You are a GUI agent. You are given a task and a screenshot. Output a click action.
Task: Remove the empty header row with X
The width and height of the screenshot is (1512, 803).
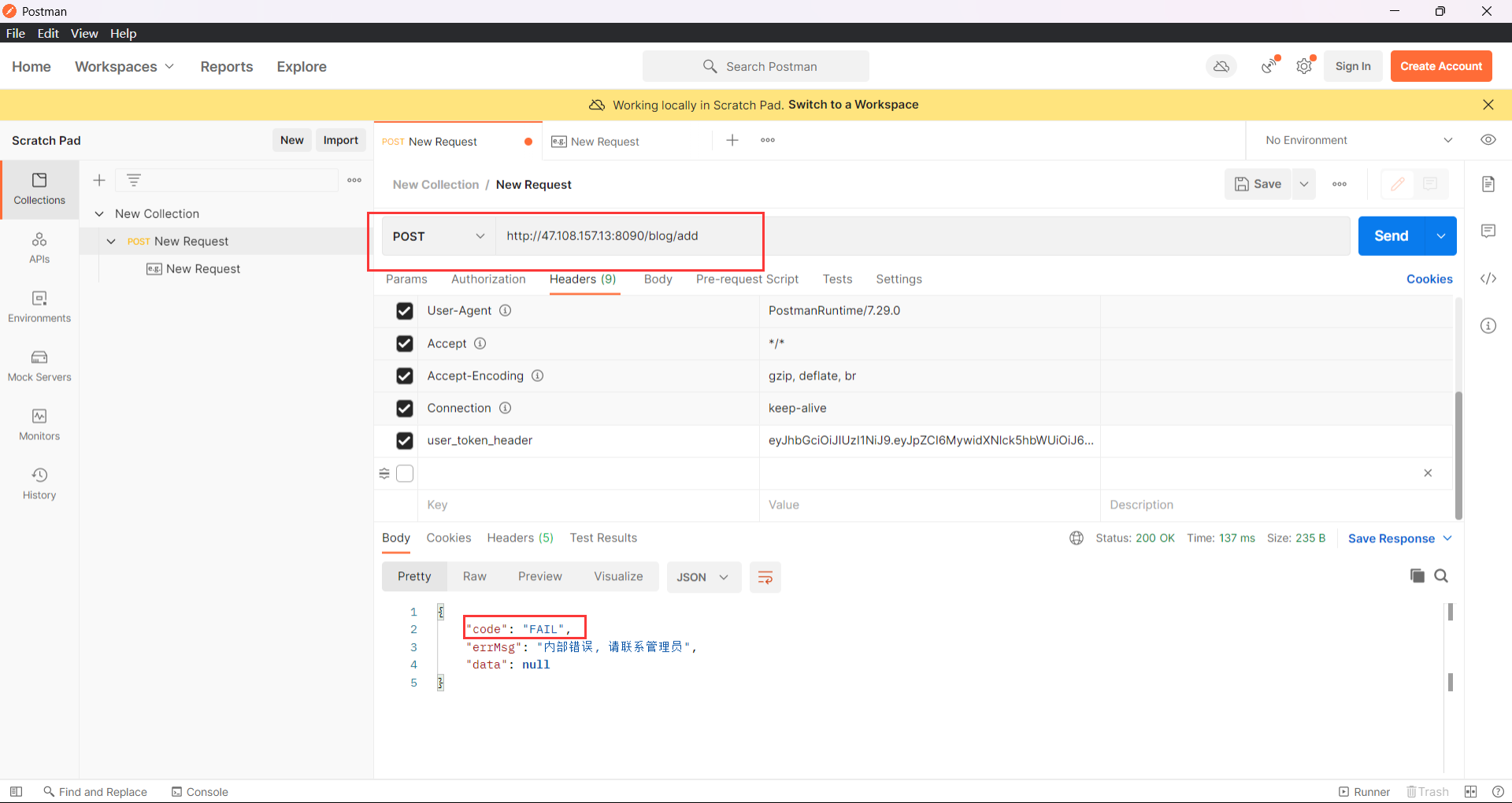[x=1428, y=473]
